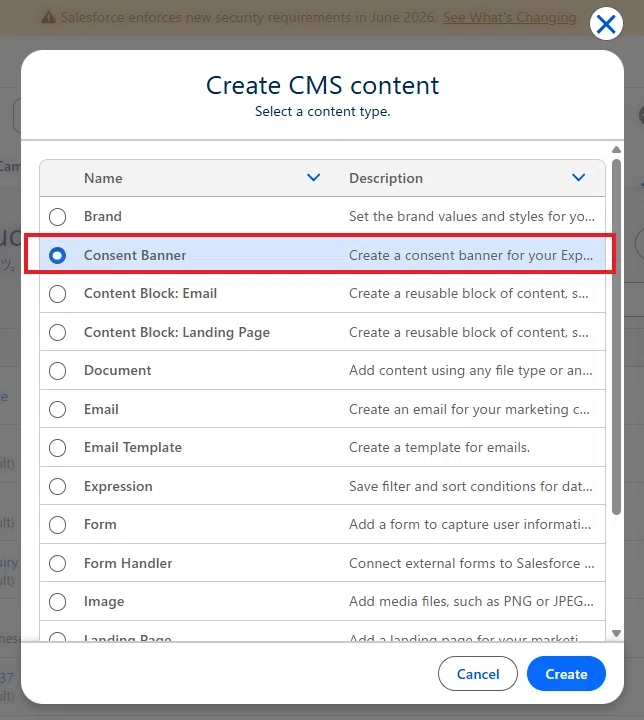Viewport: 644px width, 720px height.
Task: Cancel the content creation dialog
Action: [478, 674]
